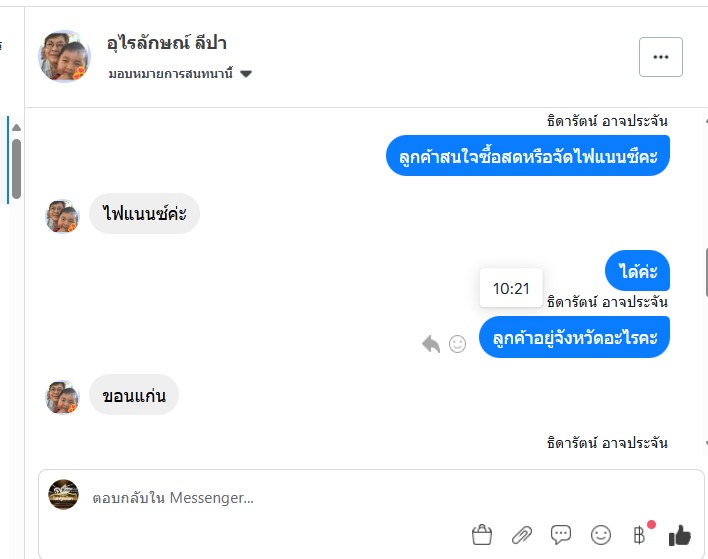Click the ขอนแก่น message bubble
The width and height of the screenshot is (708, 559).
[x=134, y=395]
